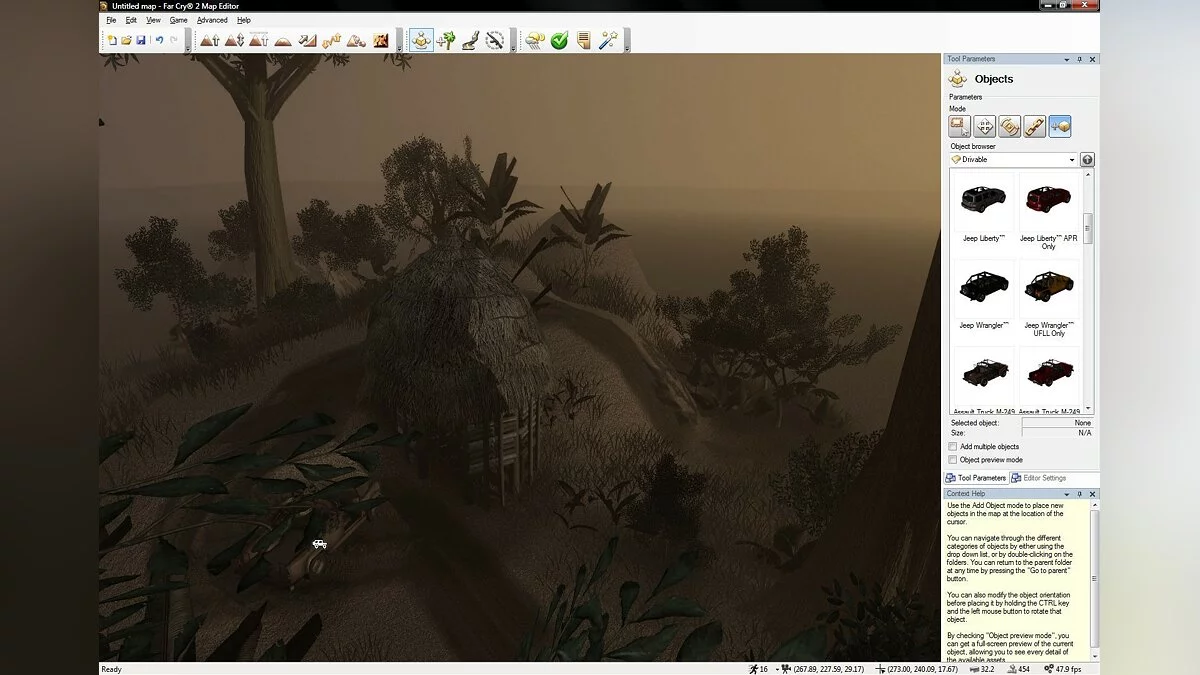1200x675 pixels.
Task: Create a new map file
Action: click(112, 40)
